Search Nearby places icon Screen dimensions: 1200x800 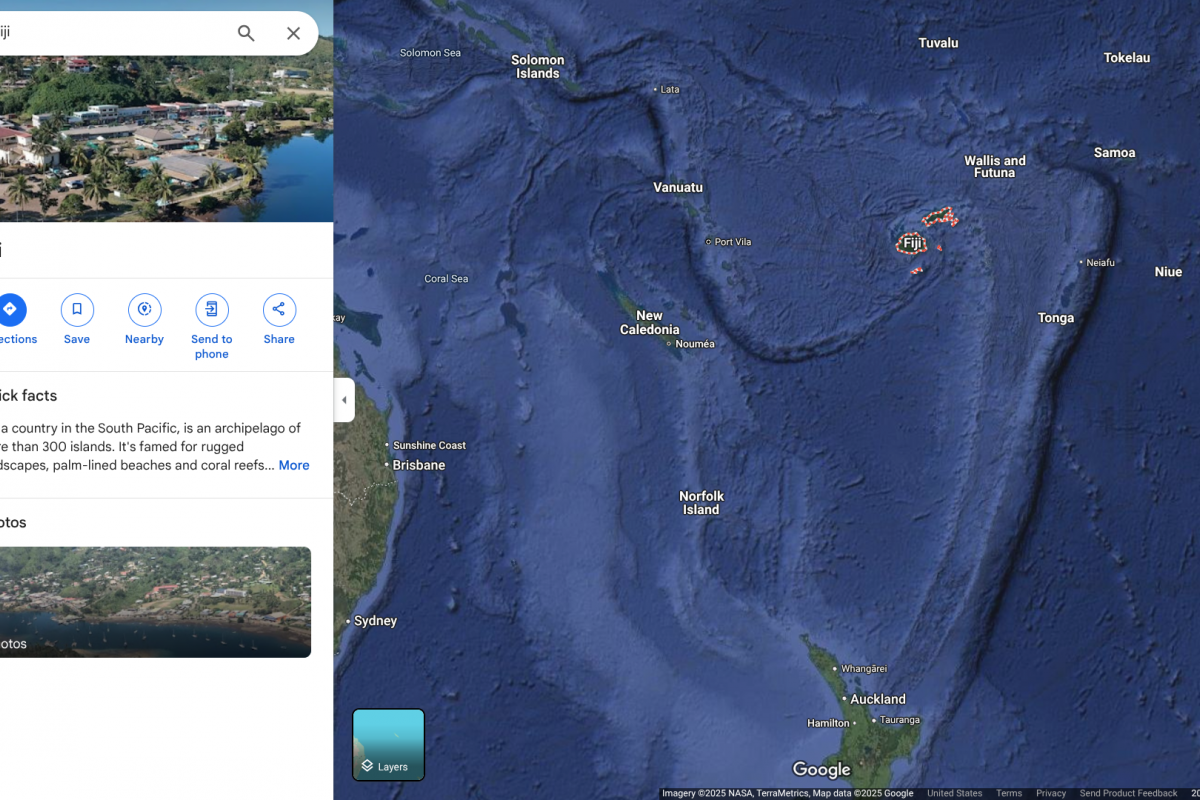(x=144, y=310)
